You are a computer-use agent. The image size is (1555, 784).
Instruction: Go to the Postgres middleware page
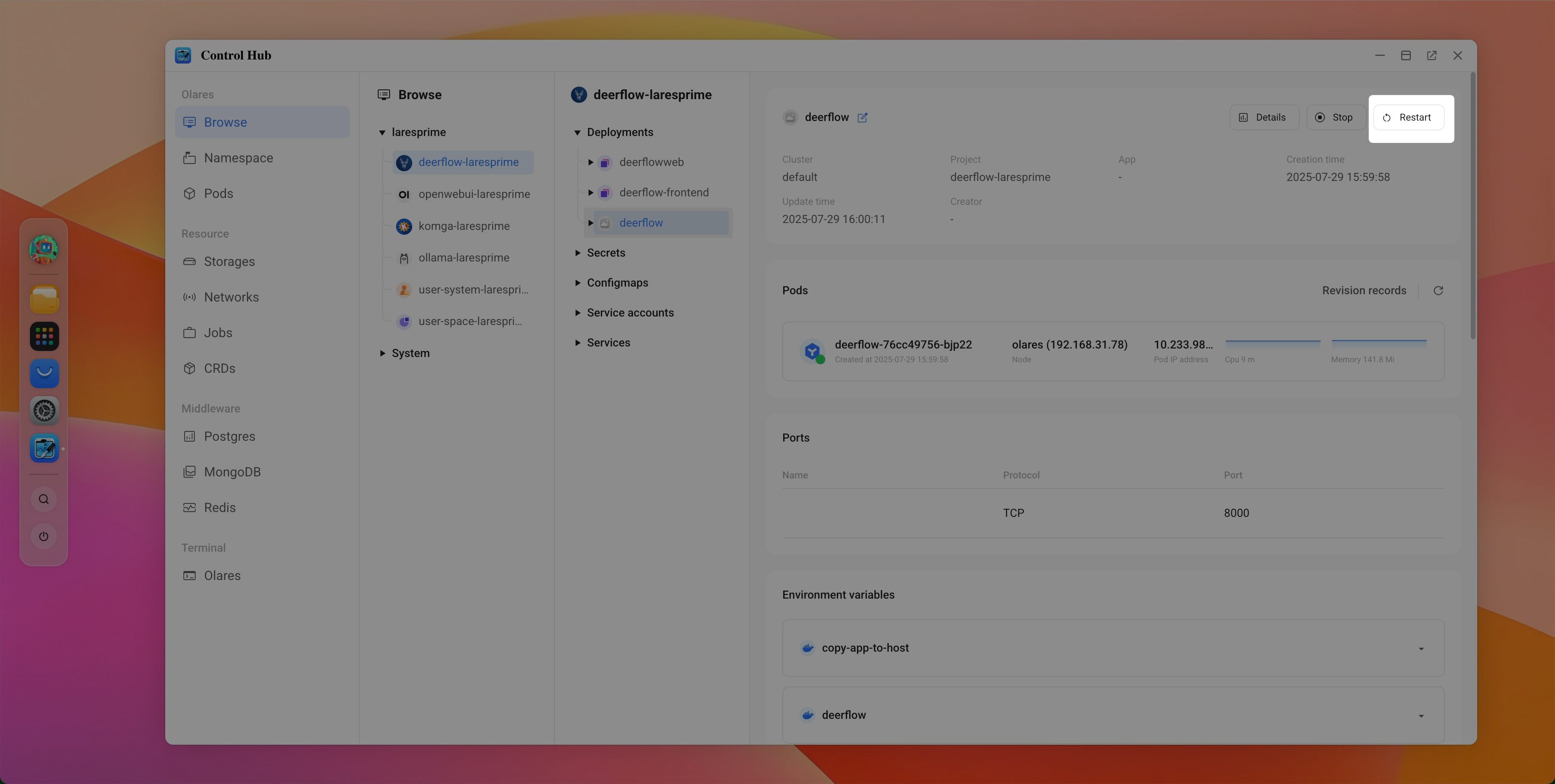[x=229, y=436]
